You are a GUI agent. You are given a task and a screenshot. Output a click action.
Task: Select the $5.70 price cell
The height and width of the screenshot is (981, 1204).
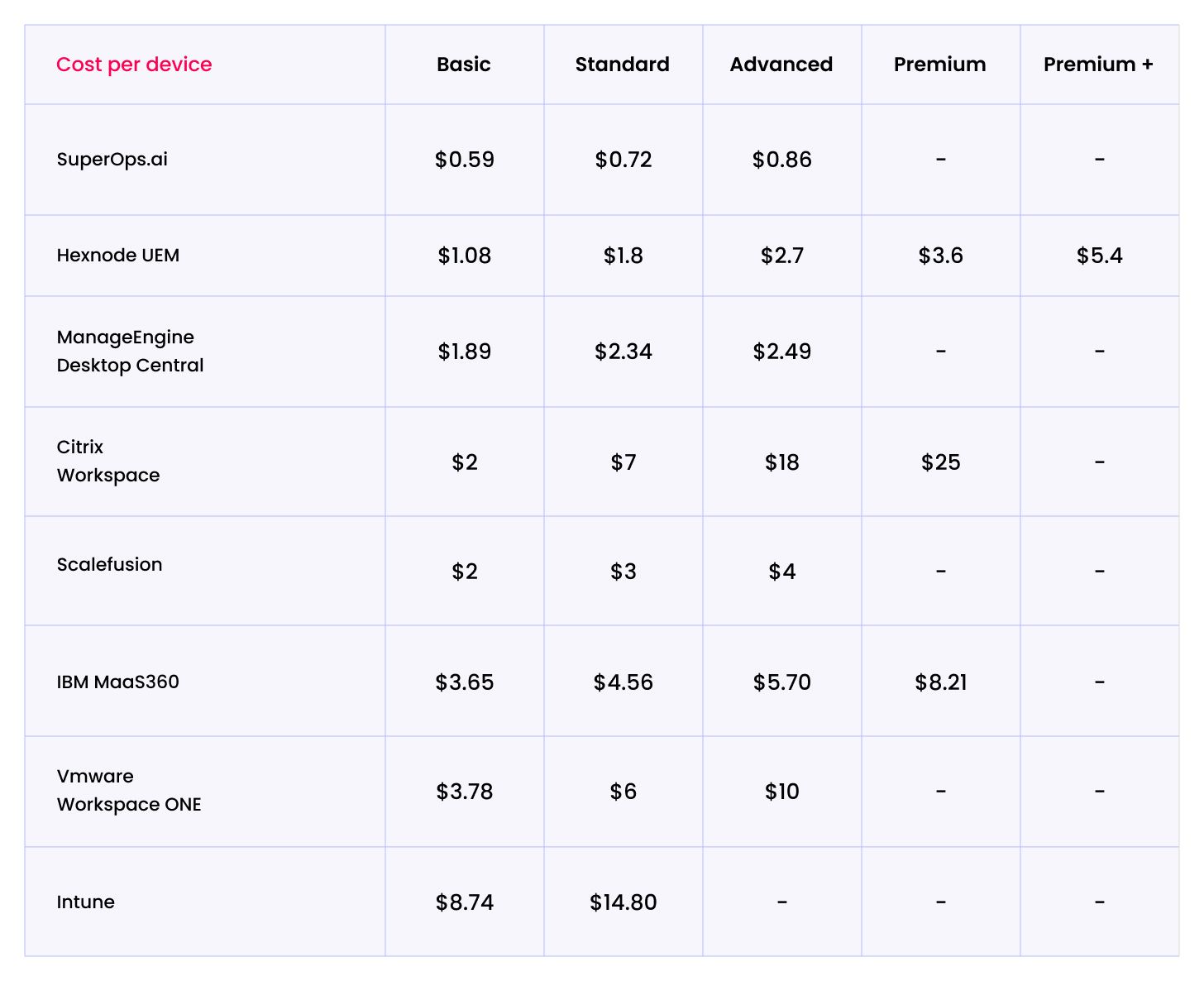click(782, 682)
